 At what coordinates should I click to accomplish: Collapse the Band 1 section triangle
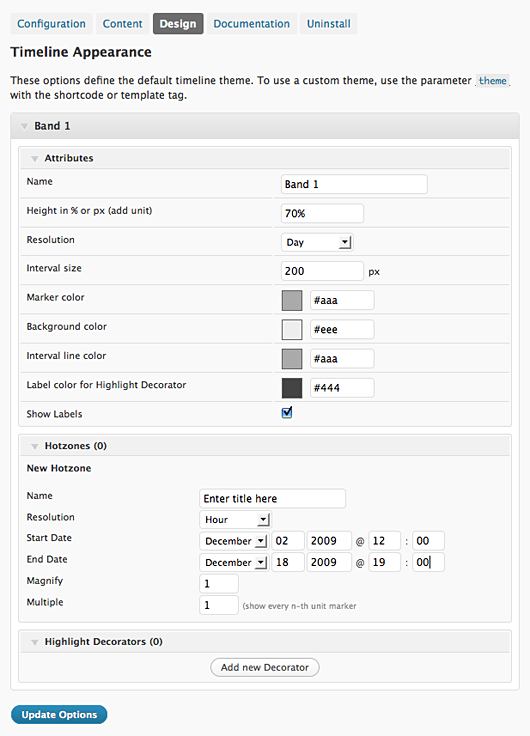pyautogui.click(x=24, y=126)
